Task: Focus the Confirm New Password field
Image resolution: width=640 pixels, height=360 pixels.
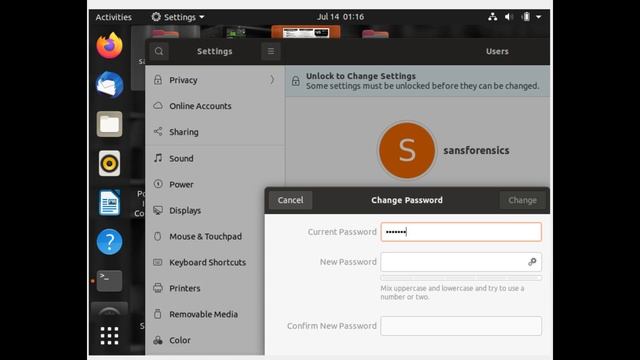Action: (461, 326)
